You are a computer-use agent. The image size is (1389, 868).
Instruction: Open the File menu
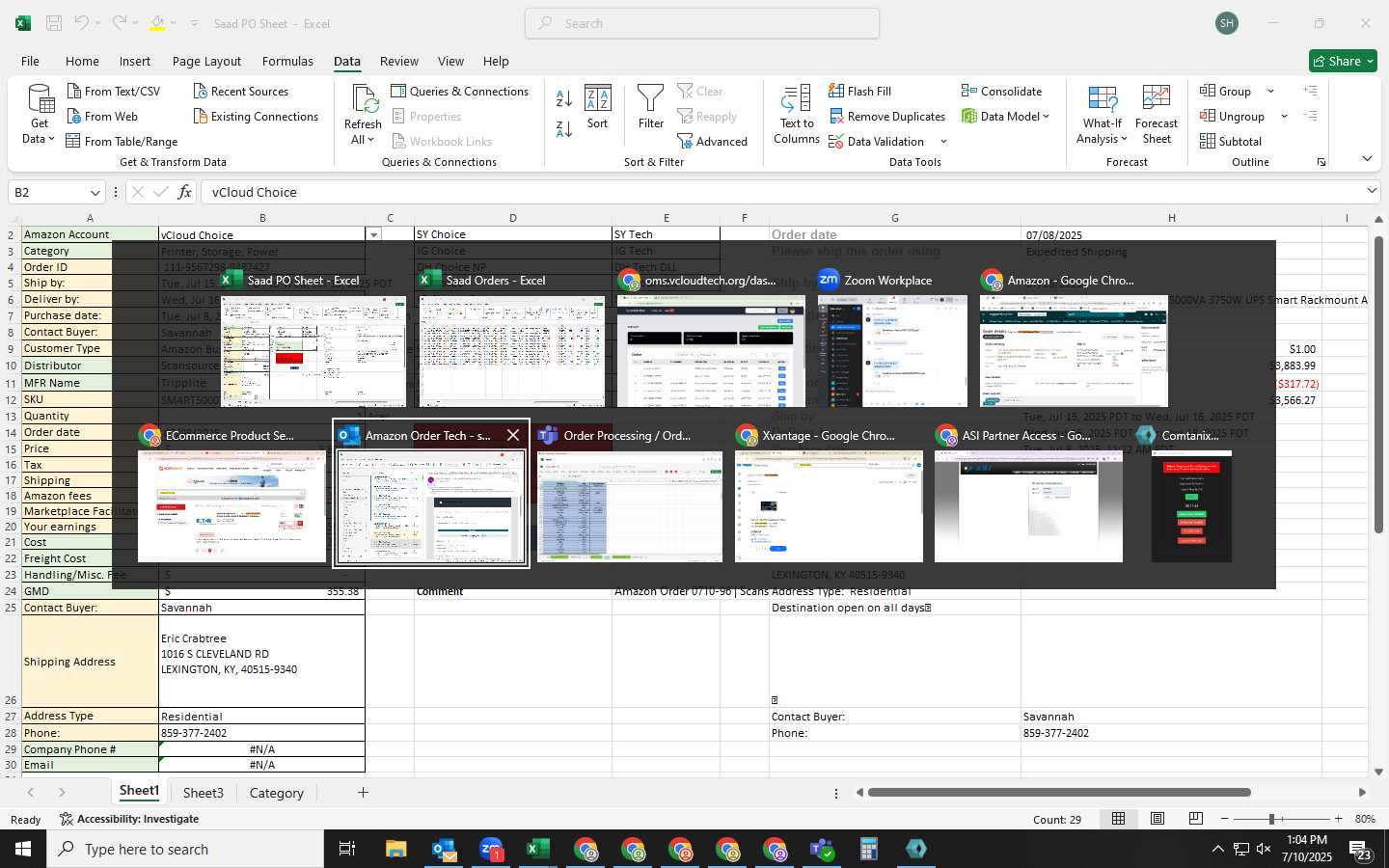click(x=31, y=61)
